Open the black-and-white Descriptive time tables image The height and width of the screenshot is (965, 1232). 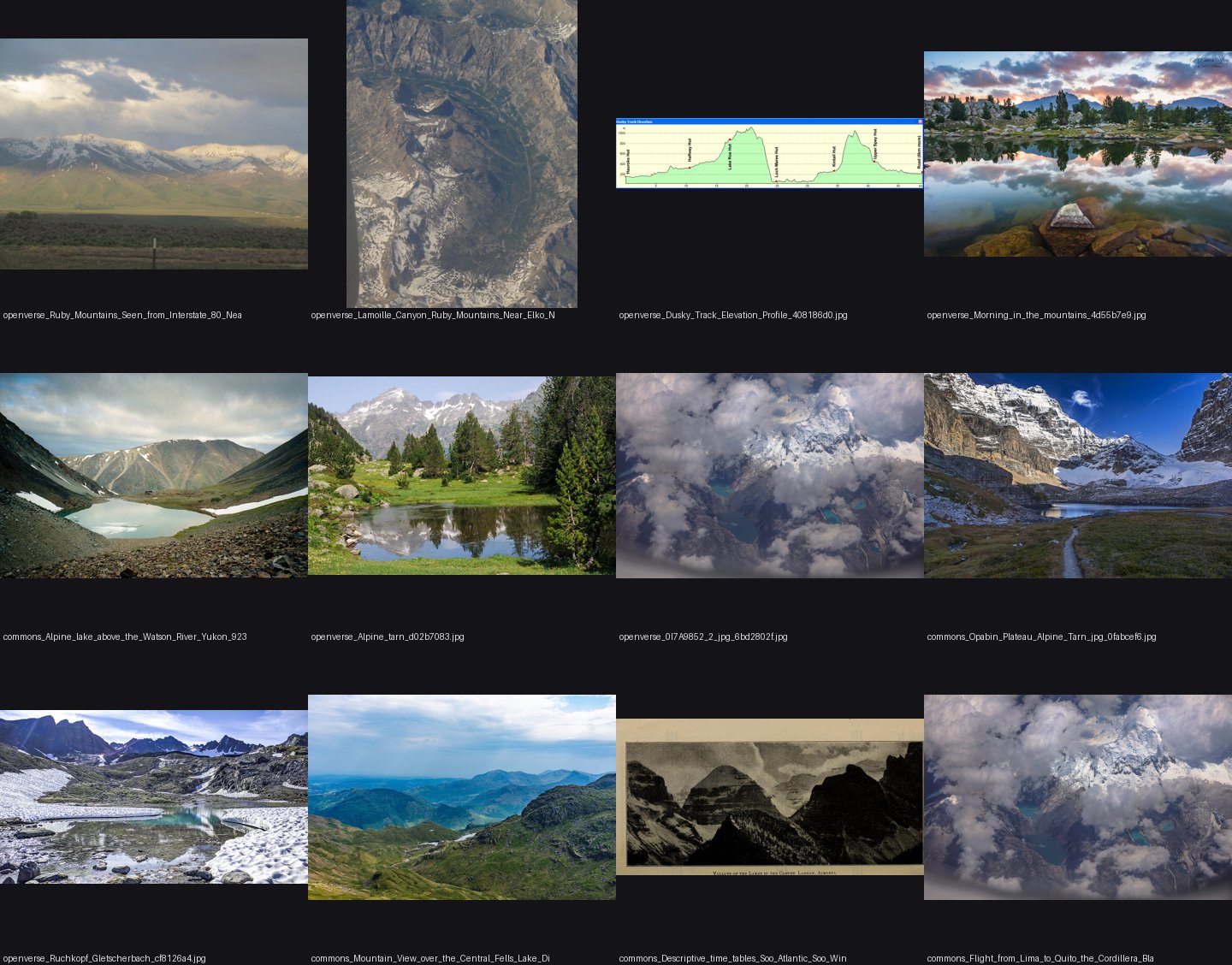(x=770, y=797)
